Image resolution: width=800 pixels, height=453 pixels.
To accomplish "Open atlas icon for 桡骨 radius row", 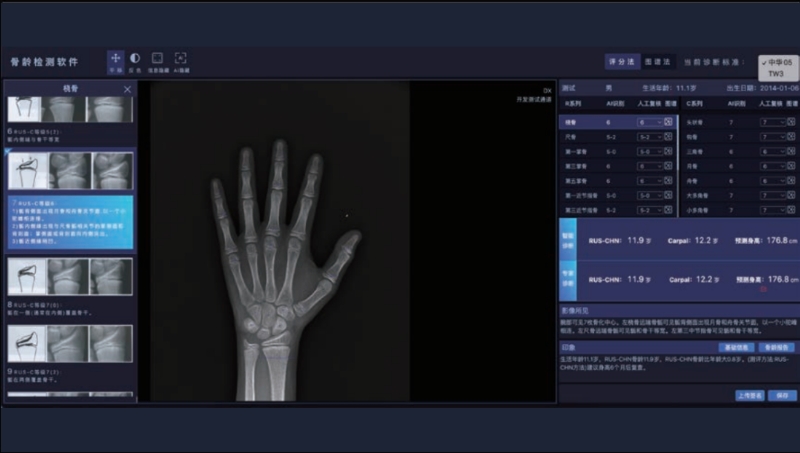I will [x=668, y=122].
